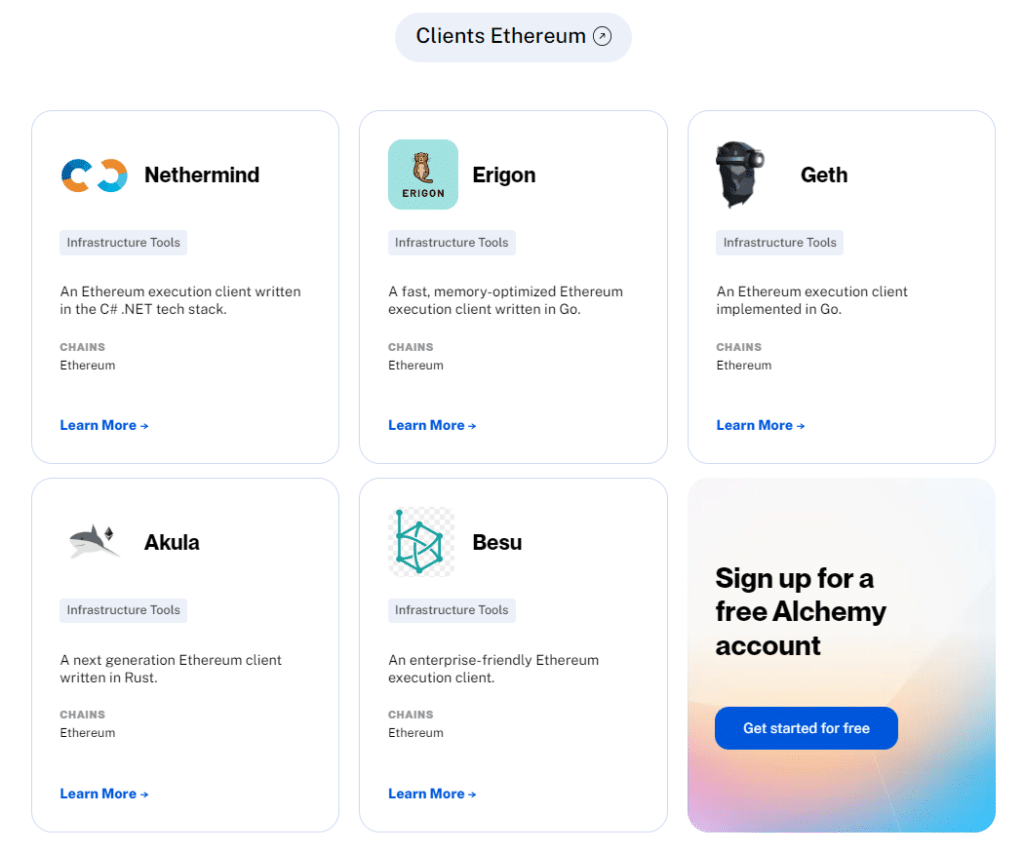Click the arrow icon beside Clients Ethereum
Screen dimensions: 1024x852
(x=602, y=36)
